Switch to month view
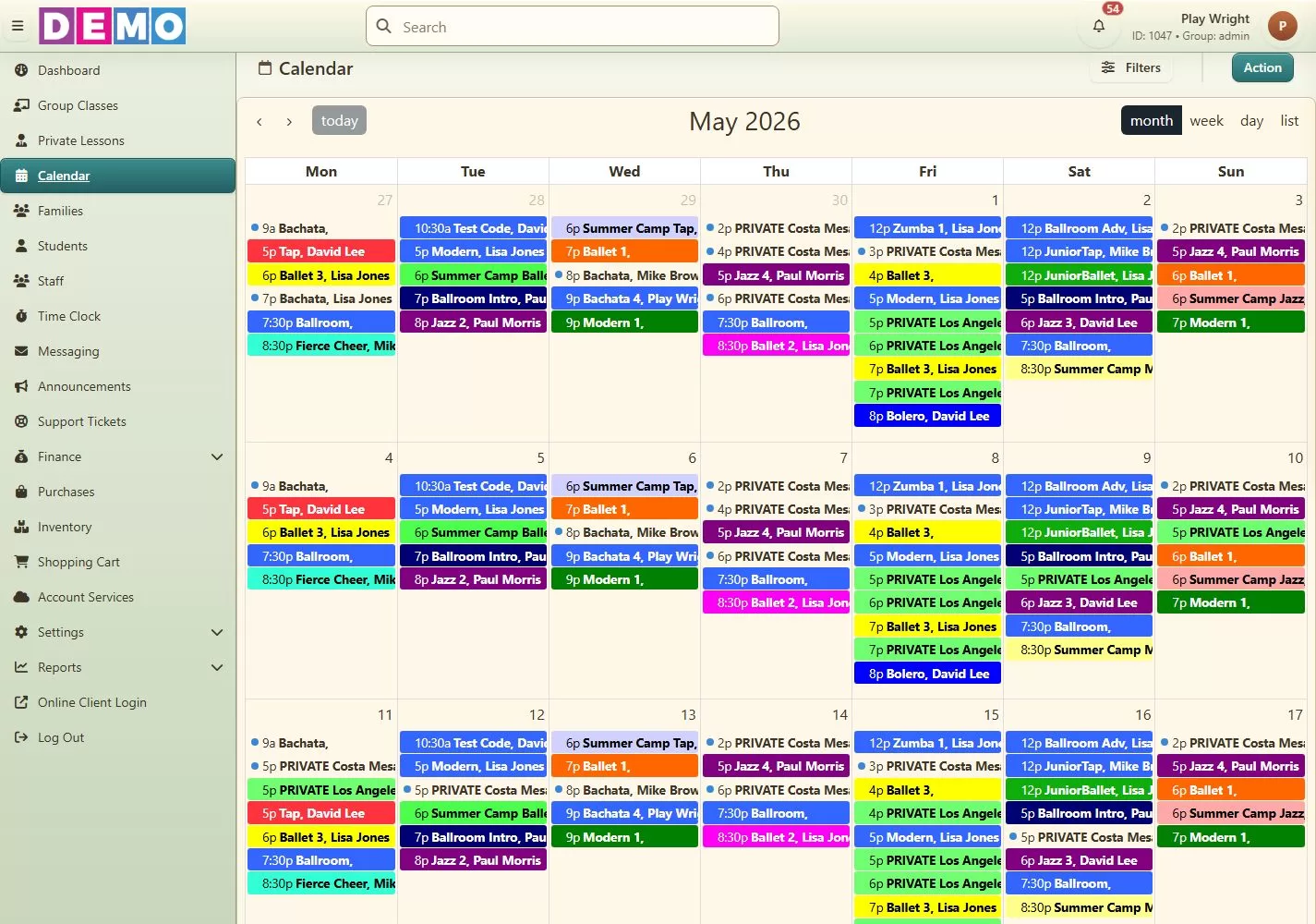The image size is (1316, 924). tap(1151, 120)
